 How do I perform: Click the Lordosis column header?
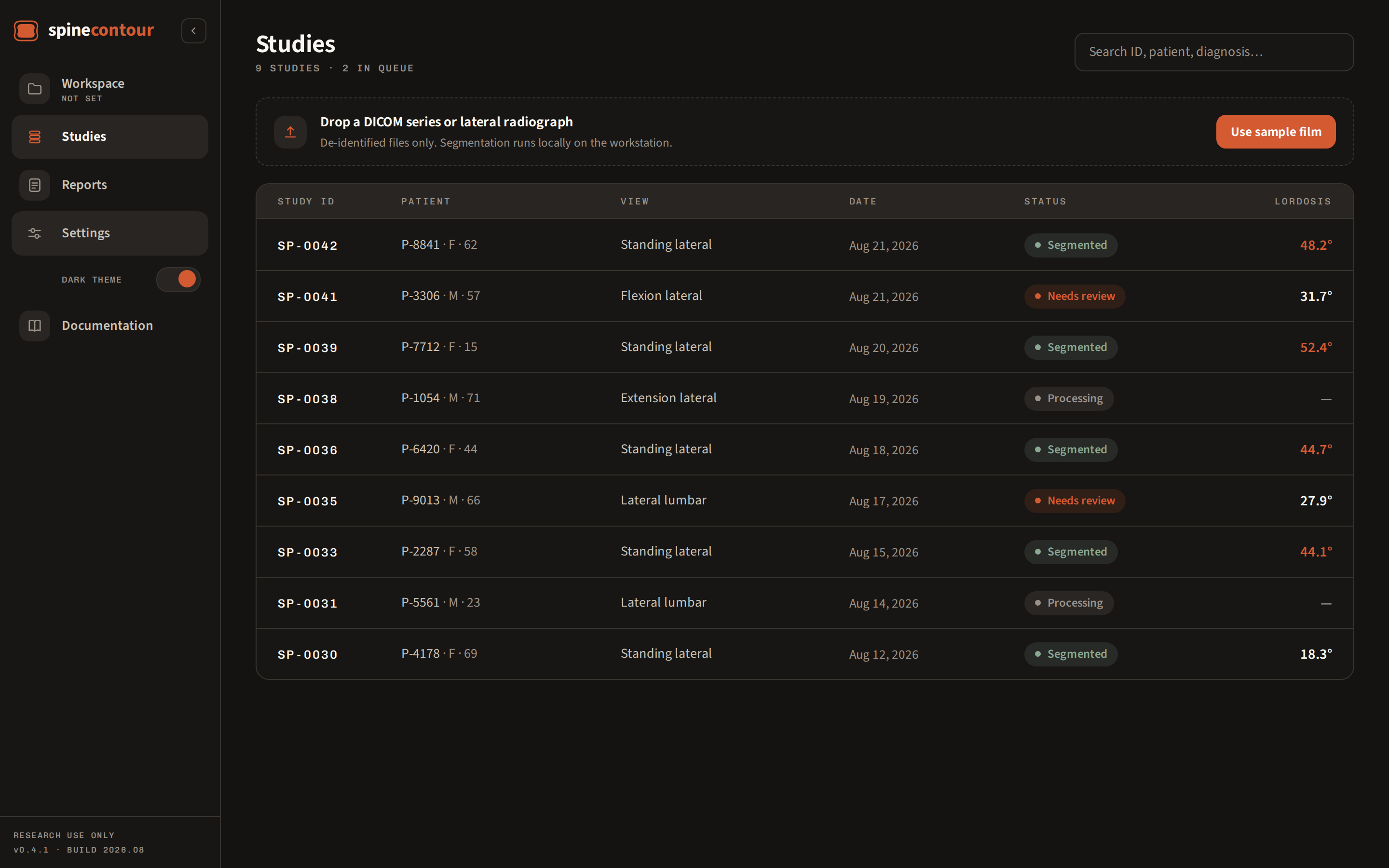1302,202
